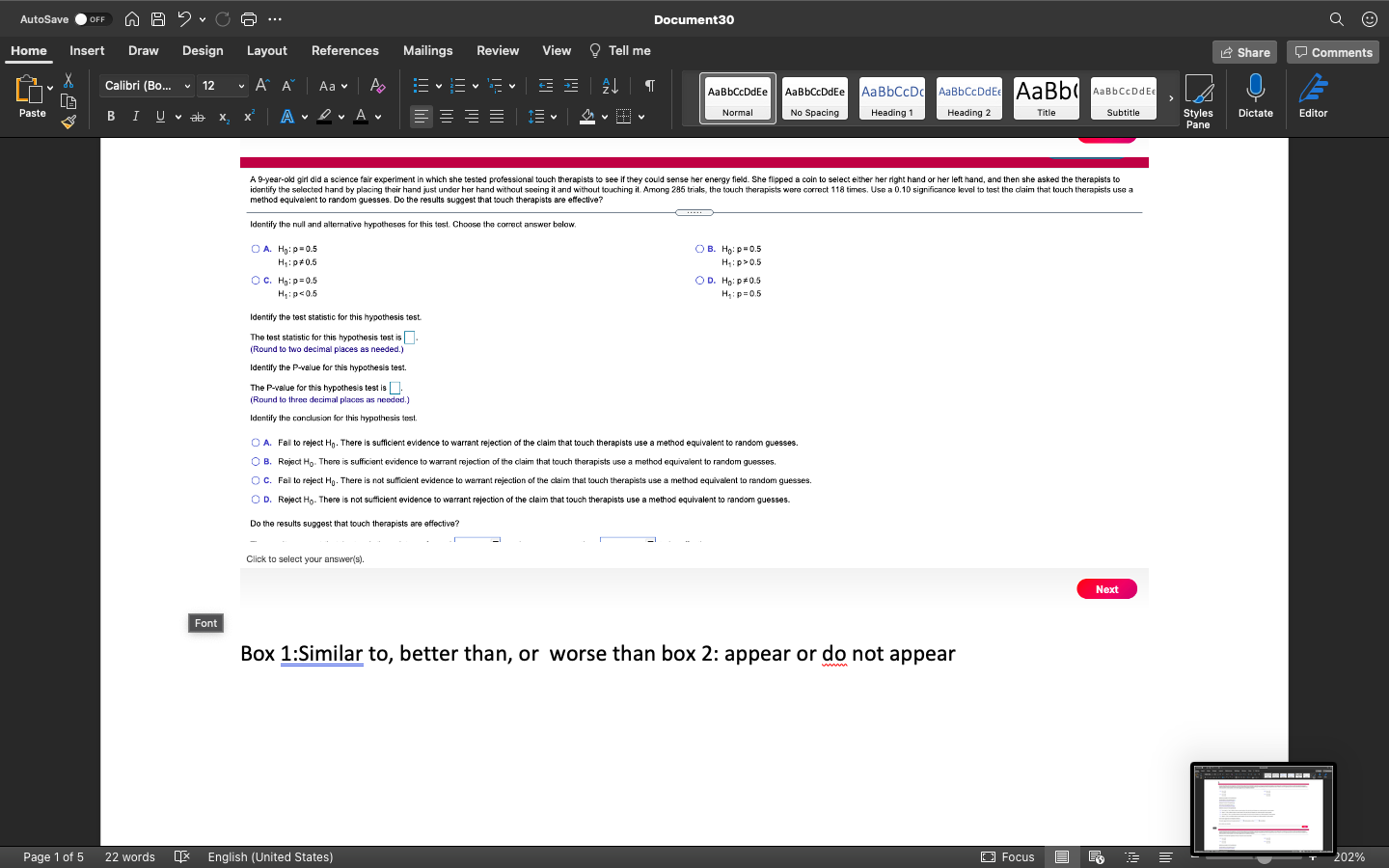
Task: Open the Change Case Aa dropdown
Action: click(x=333, y=86)
